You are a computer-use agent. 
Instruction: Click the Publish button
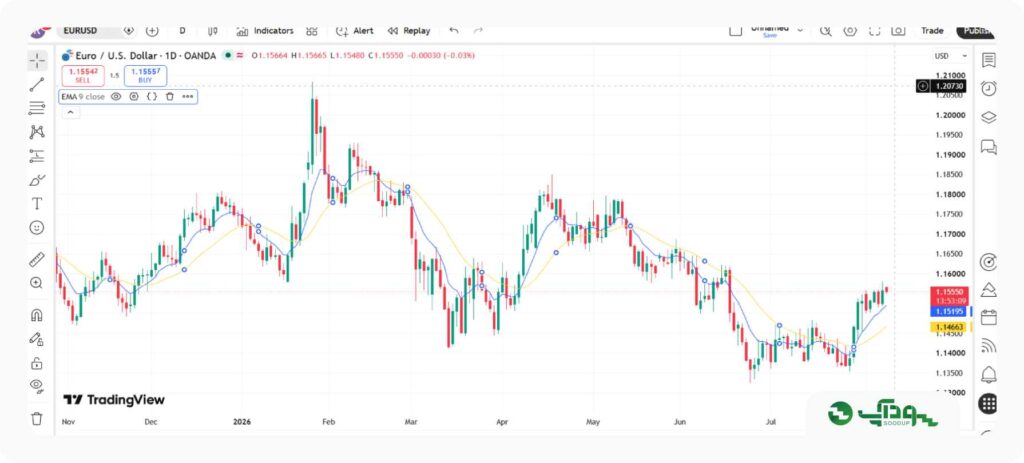pyautogui.click(x=976, y=31)
